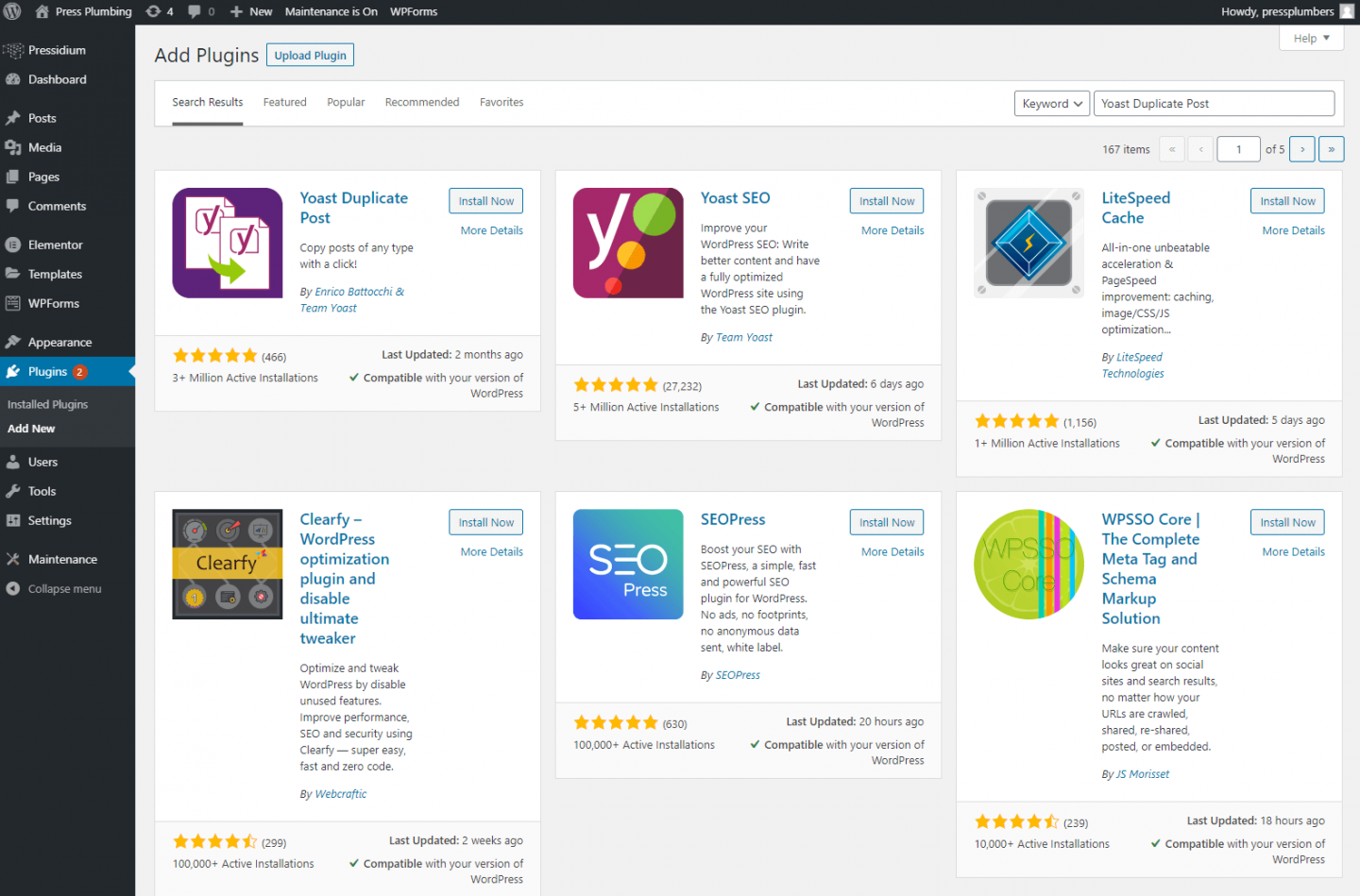Open the Yoast Duplicate Post title link
Viewport: 1360px width, 896px height.
tap(354, 208)
